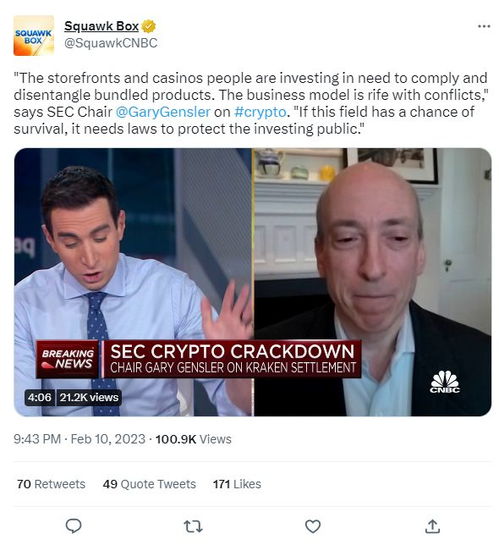Open the three-dot more options menu
This screenshot has height=545, width=499.
[x=484, y=26]
